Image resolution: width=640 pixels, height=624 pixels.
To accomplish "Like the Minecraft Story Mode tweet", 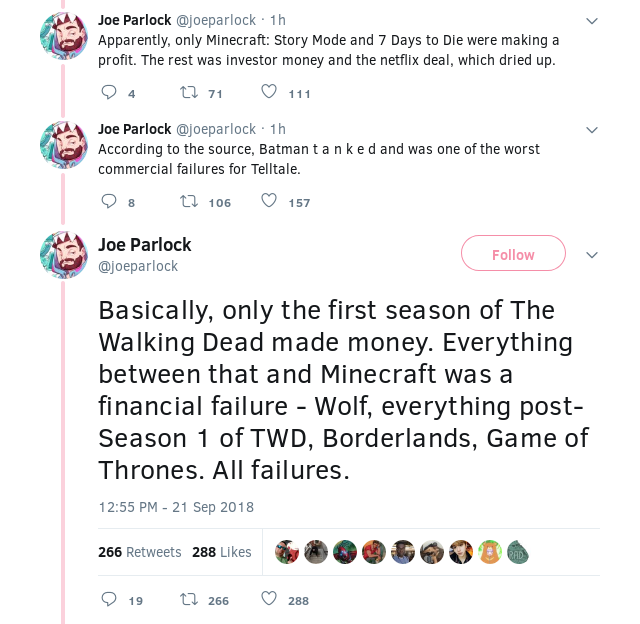I will point(268,93).
